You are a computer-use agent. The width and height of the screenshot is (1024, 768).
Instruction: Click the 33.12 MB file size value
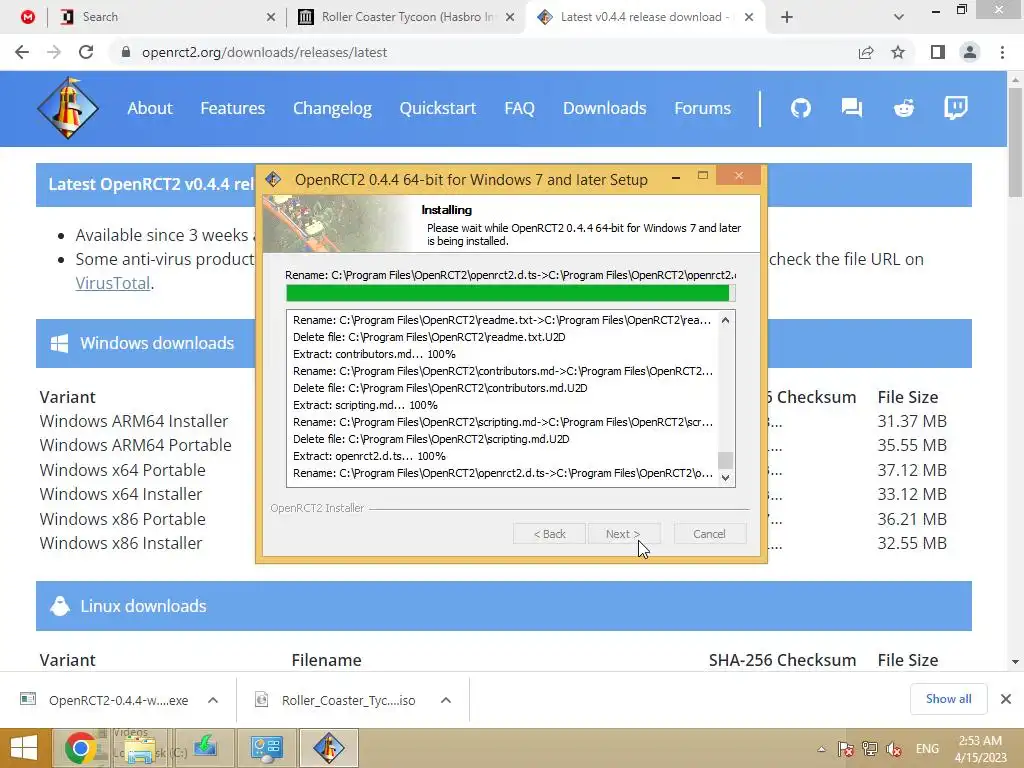tap(912, 494)
